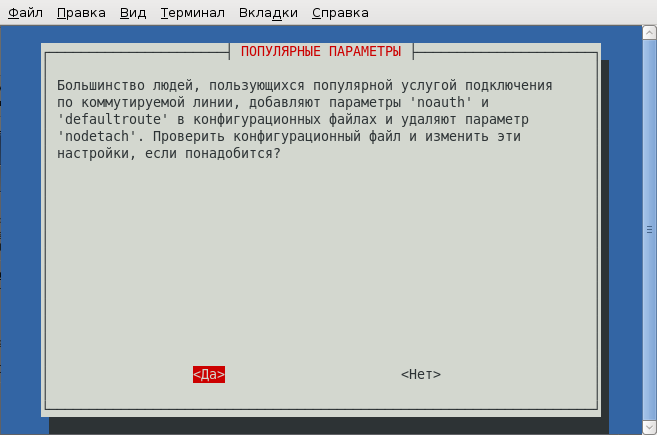Open the Вкладки menu
This screenshot has height=435, width=657.
[268, 13]
